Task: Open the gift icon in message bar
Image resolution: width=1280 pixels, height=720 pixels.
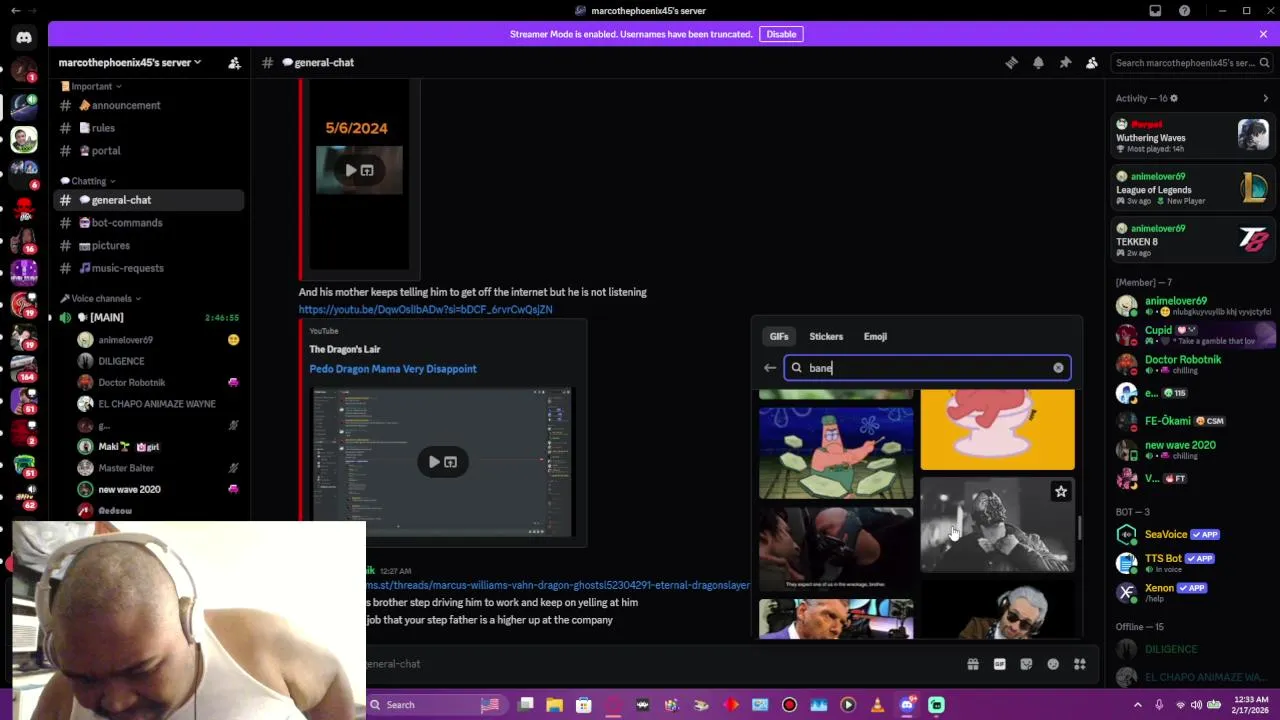Action: (x=972, y=664)
